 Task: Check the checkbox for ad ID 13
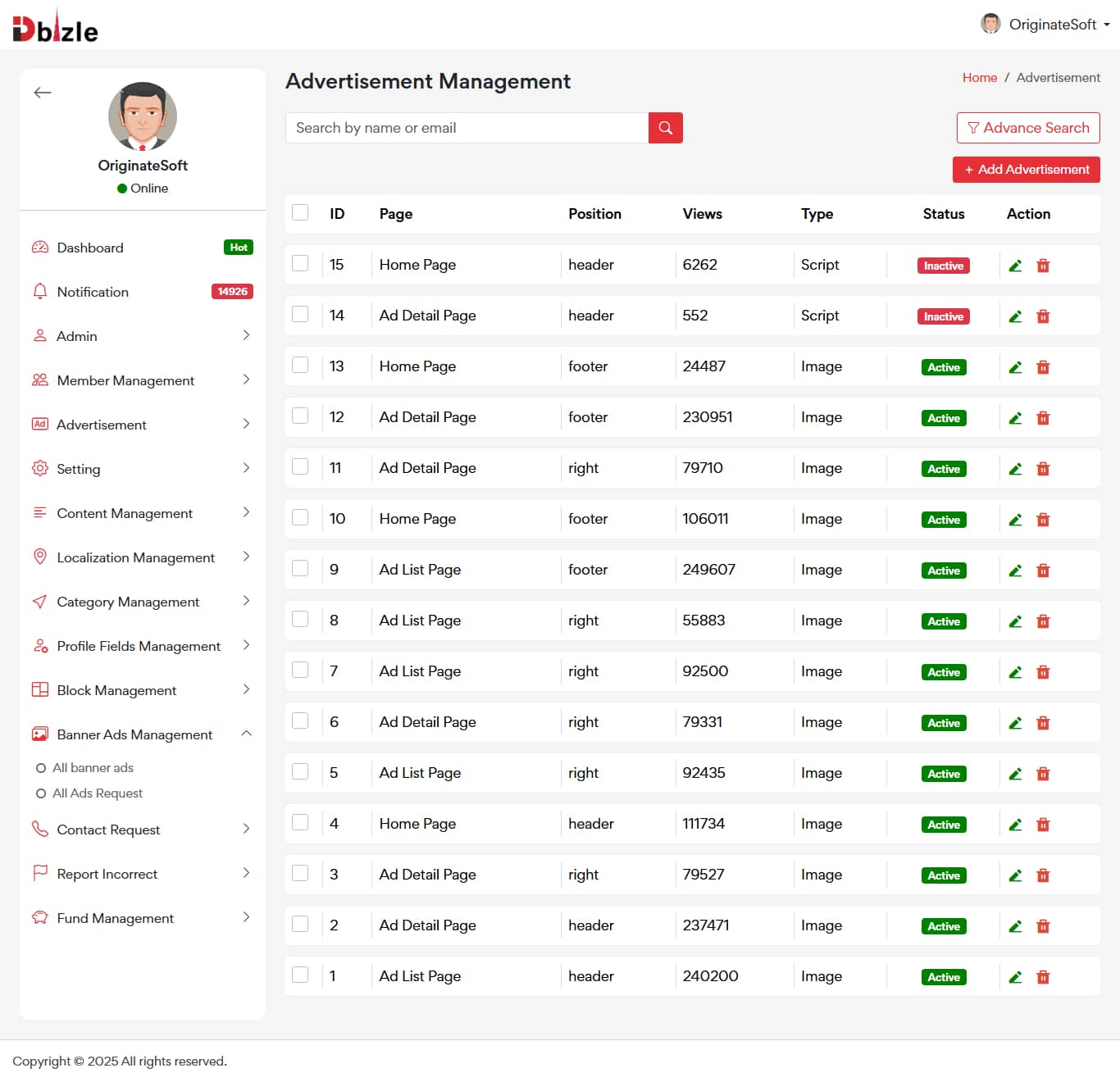[x=300, y=366]
